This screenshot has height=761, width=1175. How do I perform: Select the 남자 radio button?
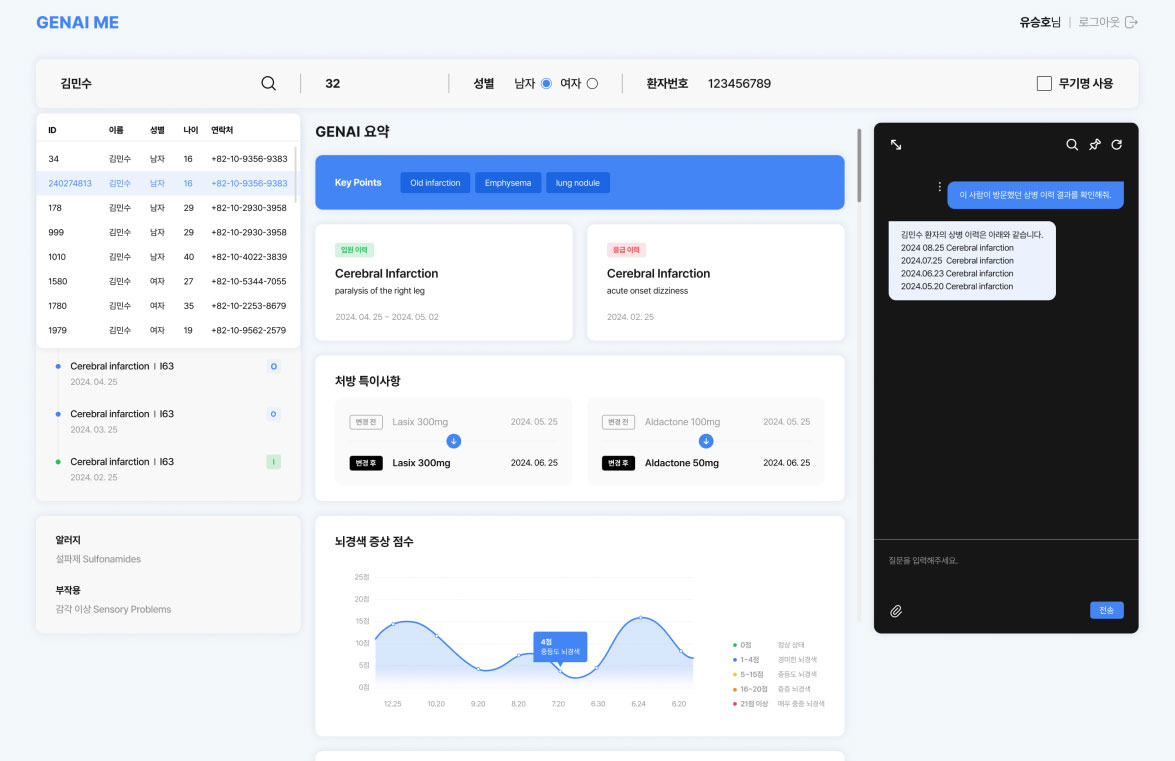click(546, 84)
